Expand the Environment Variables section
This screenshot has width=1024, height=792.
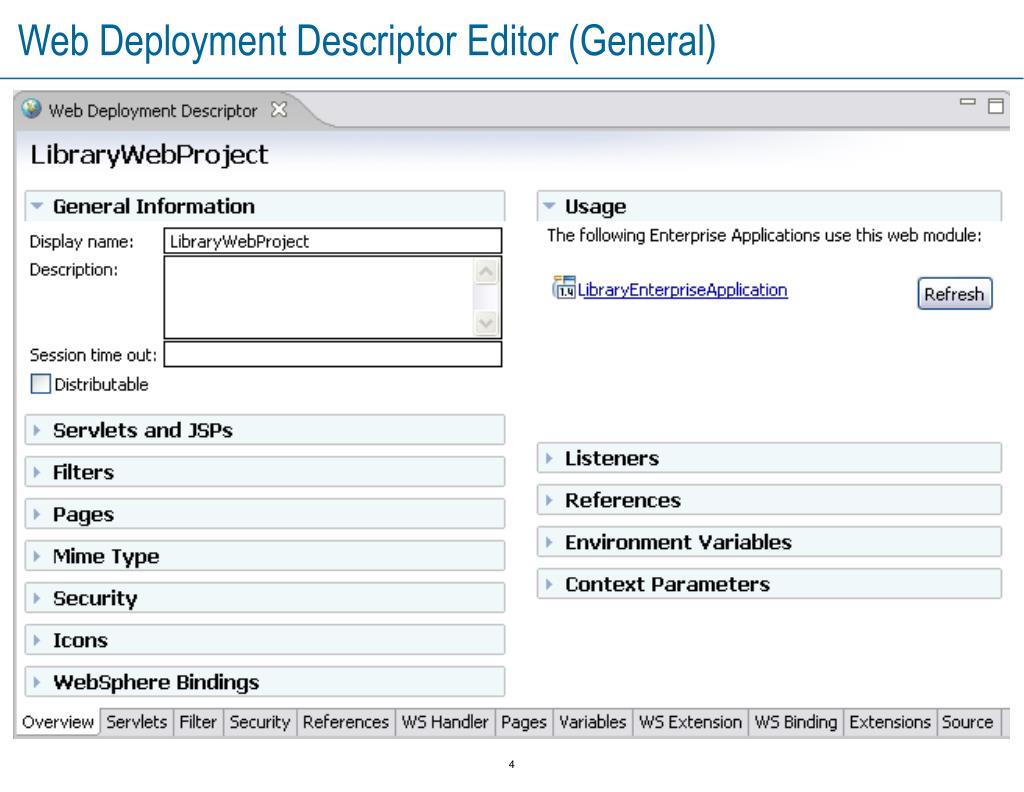(x=549, y=542)
